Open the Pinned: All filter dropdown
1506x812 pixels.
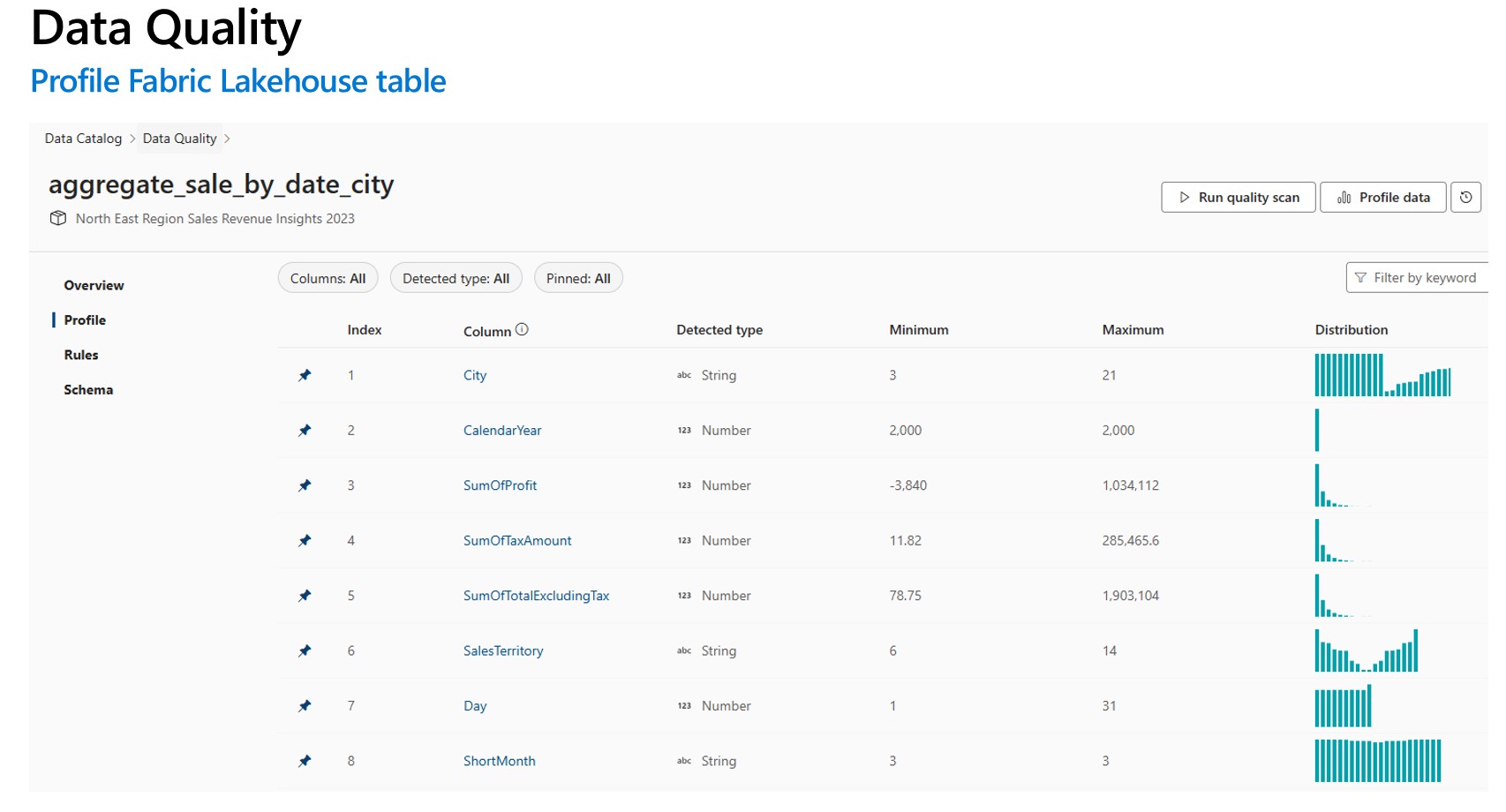pyautogui.click(x=578, y=279)
